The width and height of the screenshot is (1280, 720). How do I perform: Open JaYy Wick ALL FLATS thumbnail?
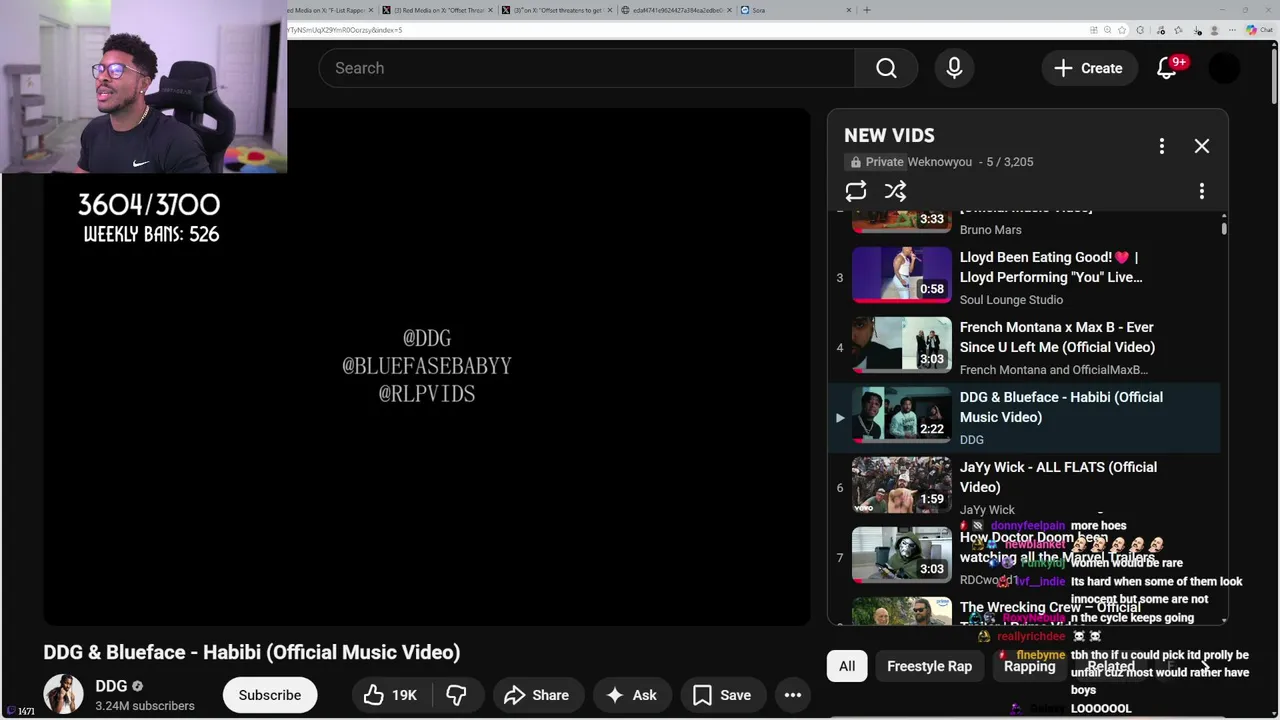[x=902, y=485]
